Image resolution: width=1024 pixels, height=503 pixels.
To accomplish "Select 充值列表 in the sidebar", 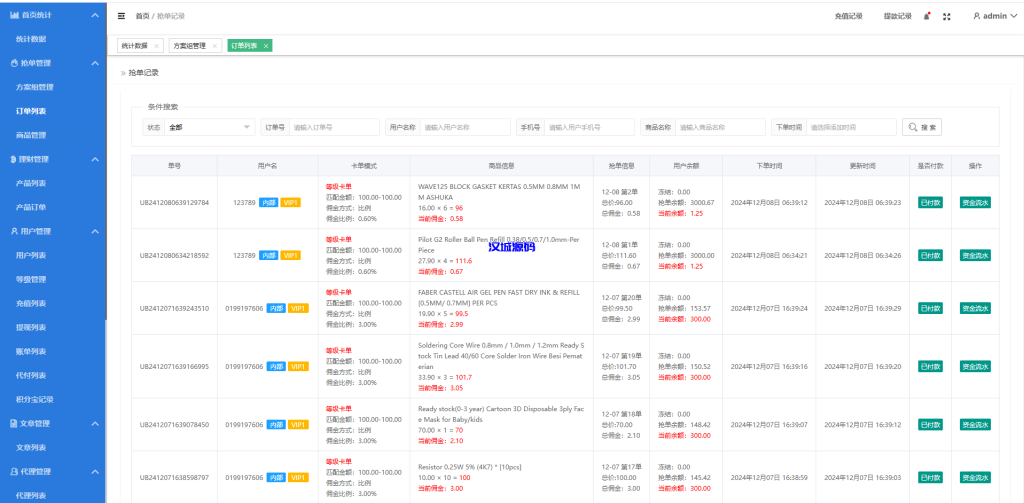I will 30,303.
